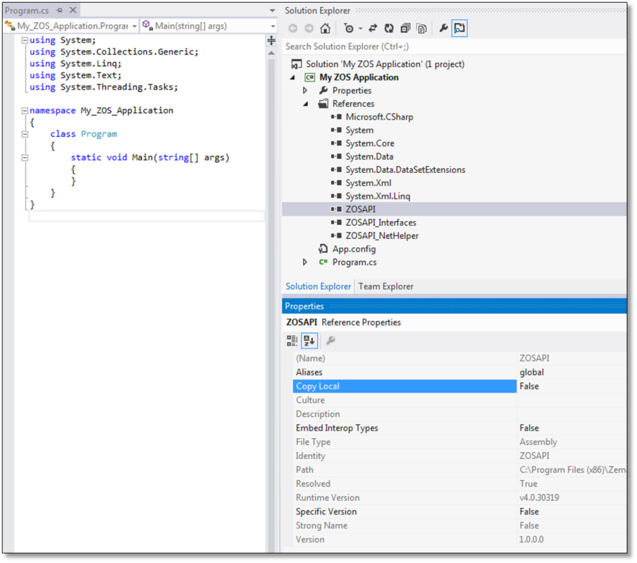Select the Specific Version property
Viewport: 637px width, 563px height.
tap(326, 512)
